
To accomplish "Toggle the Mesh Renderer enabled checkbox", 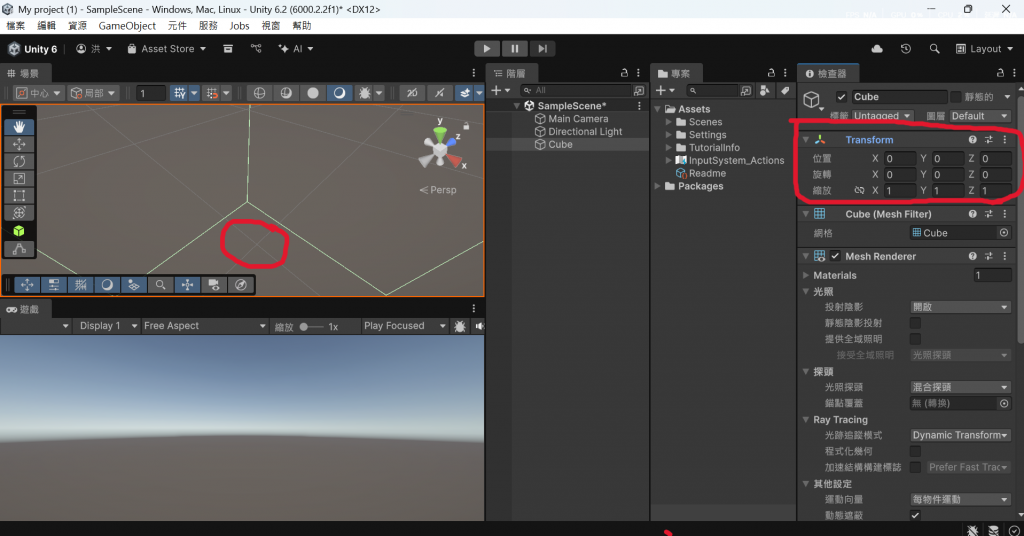I will point(835,257).
